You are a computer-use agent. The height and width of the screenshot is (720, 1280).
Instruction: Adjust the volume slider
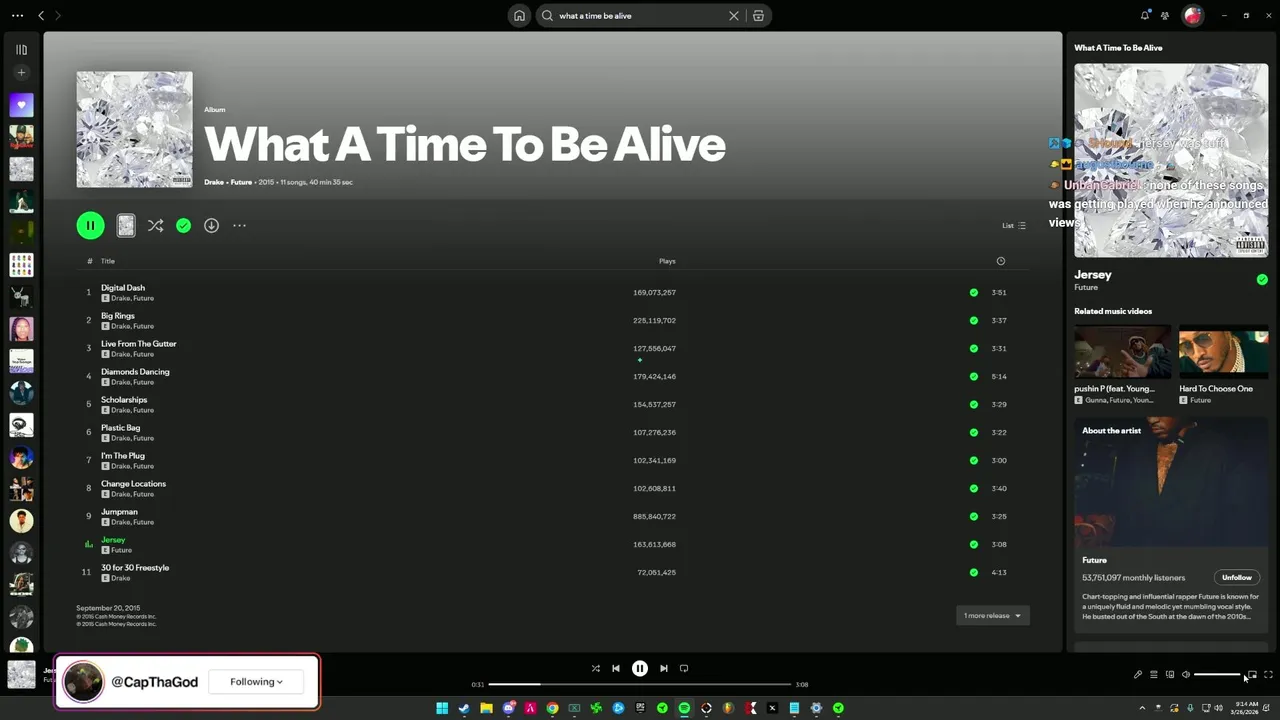(x=1218, y=675)
